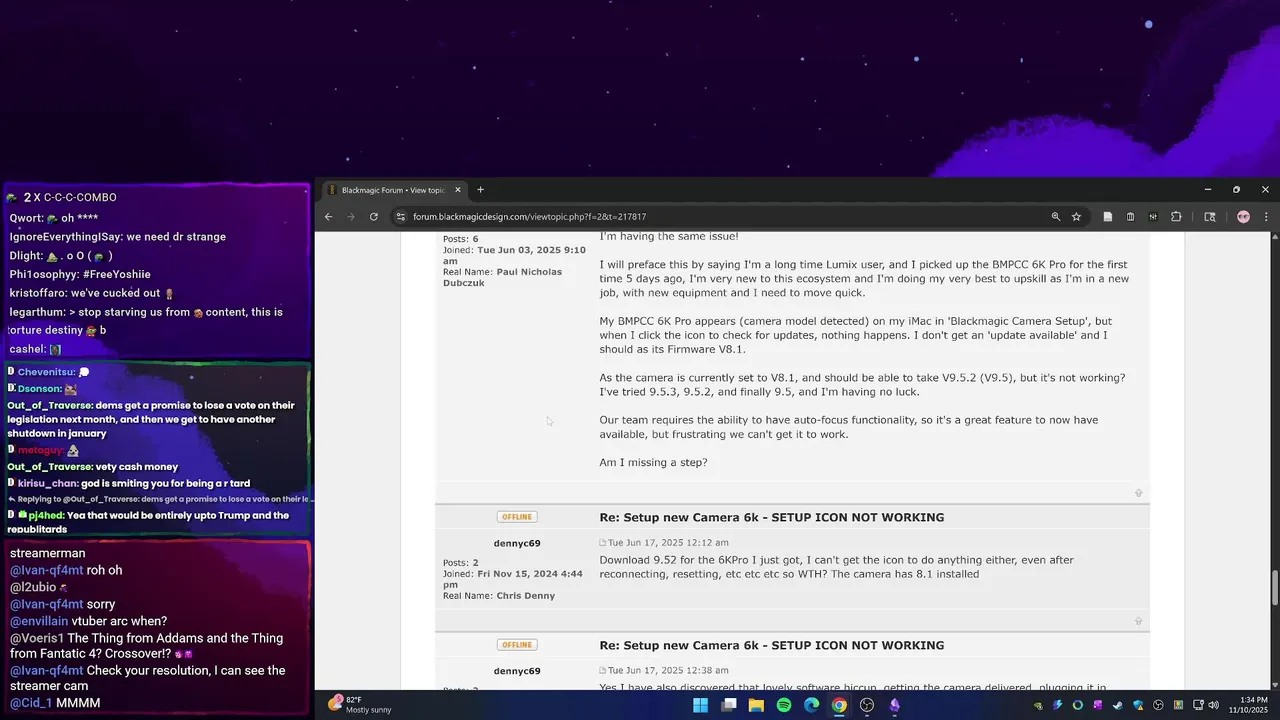This screenshot has width=1280, height=720.
Task: Open dennyc69 profile on 12:38 am post
Action: [517, 671]
